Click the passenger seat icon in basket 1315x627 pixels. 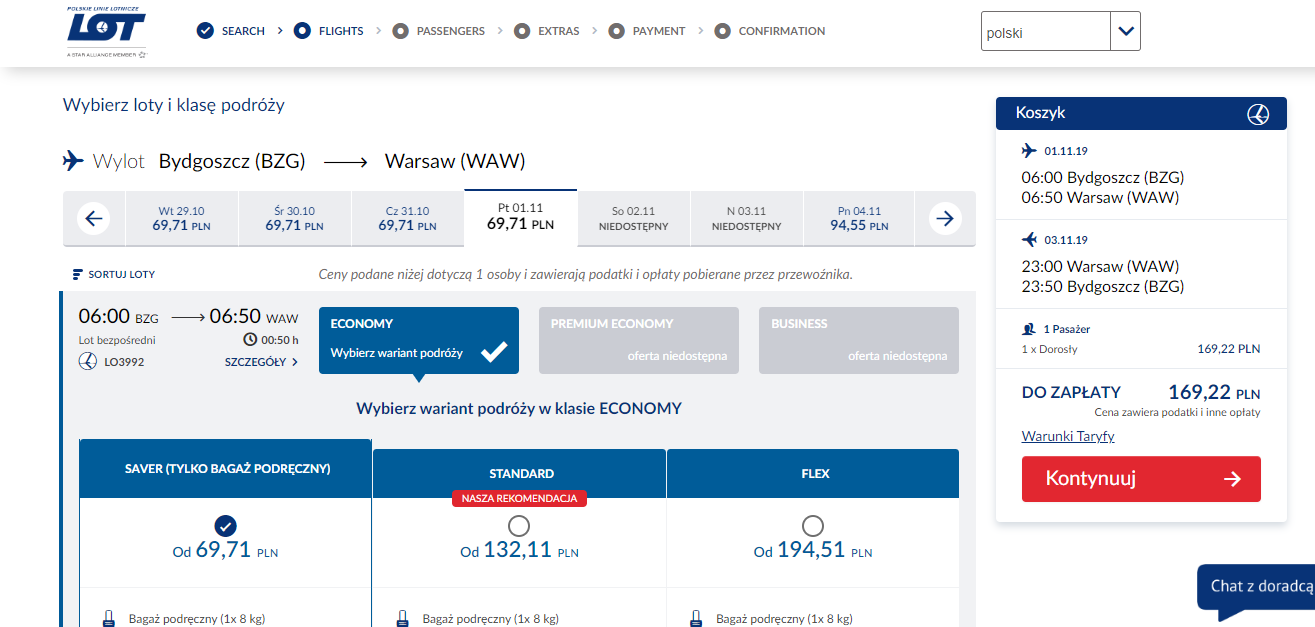pos(1029,328)
